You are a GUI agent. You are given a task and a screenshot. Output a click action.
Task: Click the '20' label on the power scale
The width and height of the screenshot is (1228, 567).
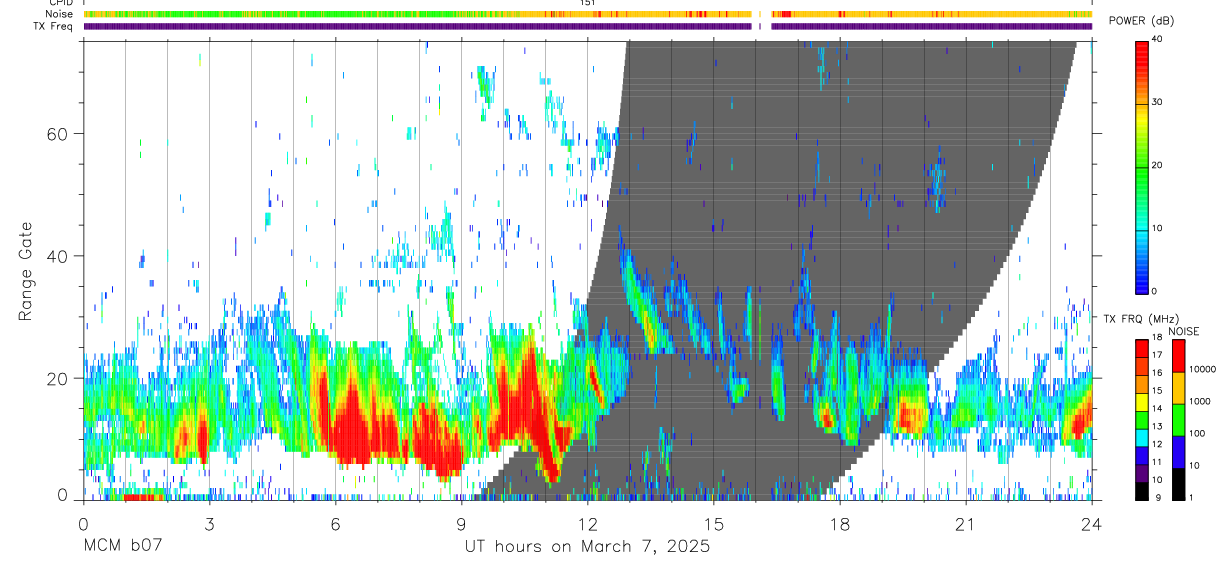point(1158,165)
